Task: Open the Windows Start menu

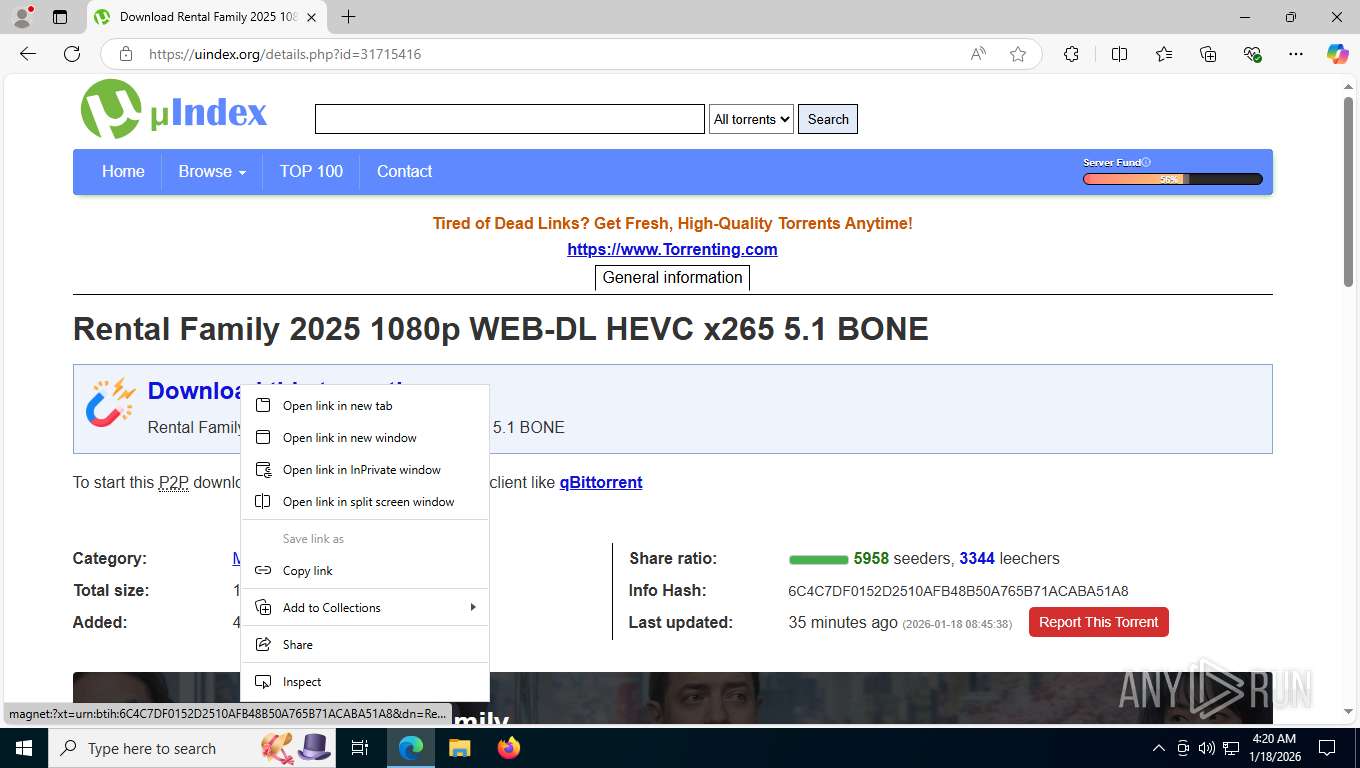Action: pyautogui.click(x=23, y=748)
